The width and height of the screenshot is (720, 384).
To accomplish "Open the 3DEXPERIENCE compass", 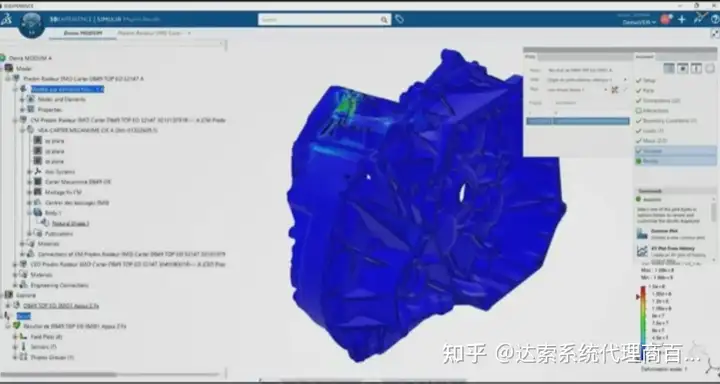I will pos(32,25).
